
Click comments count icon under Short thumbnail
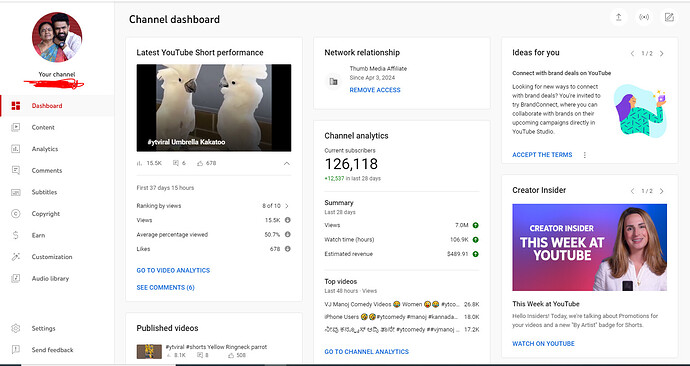[x=176, y=163]
